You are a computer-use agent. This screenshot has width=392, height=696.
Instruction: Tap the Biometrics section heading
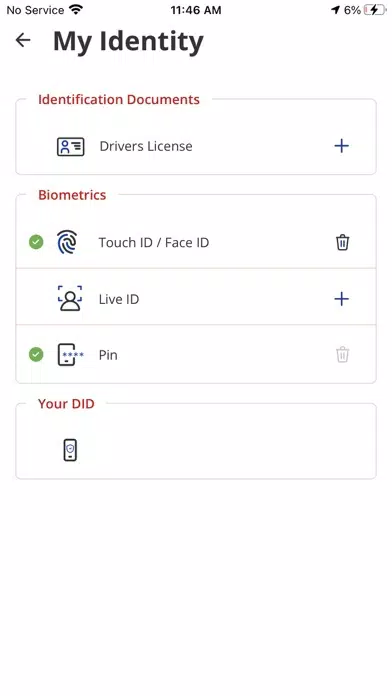tap(72, 195)
